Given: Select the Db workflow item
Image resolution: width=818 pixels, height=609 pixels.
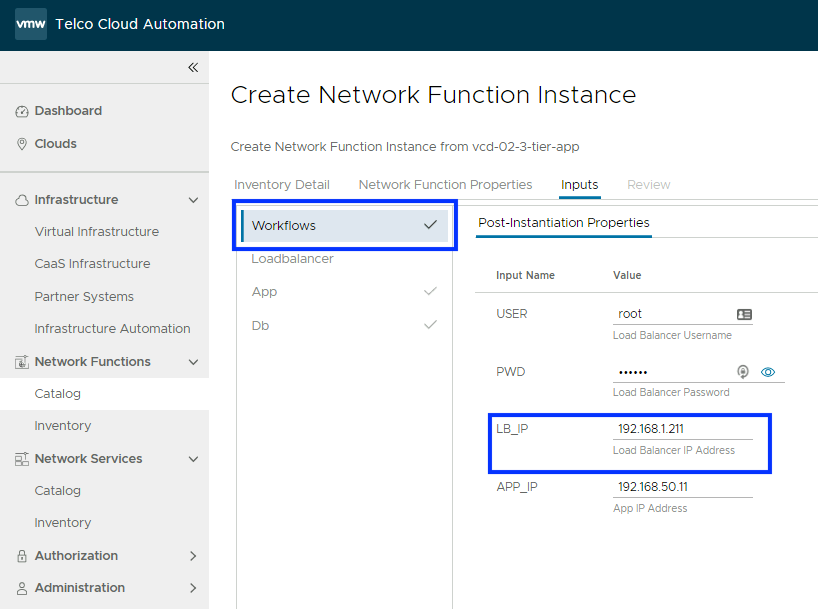Looking at the screenshot, I should 260,326.
